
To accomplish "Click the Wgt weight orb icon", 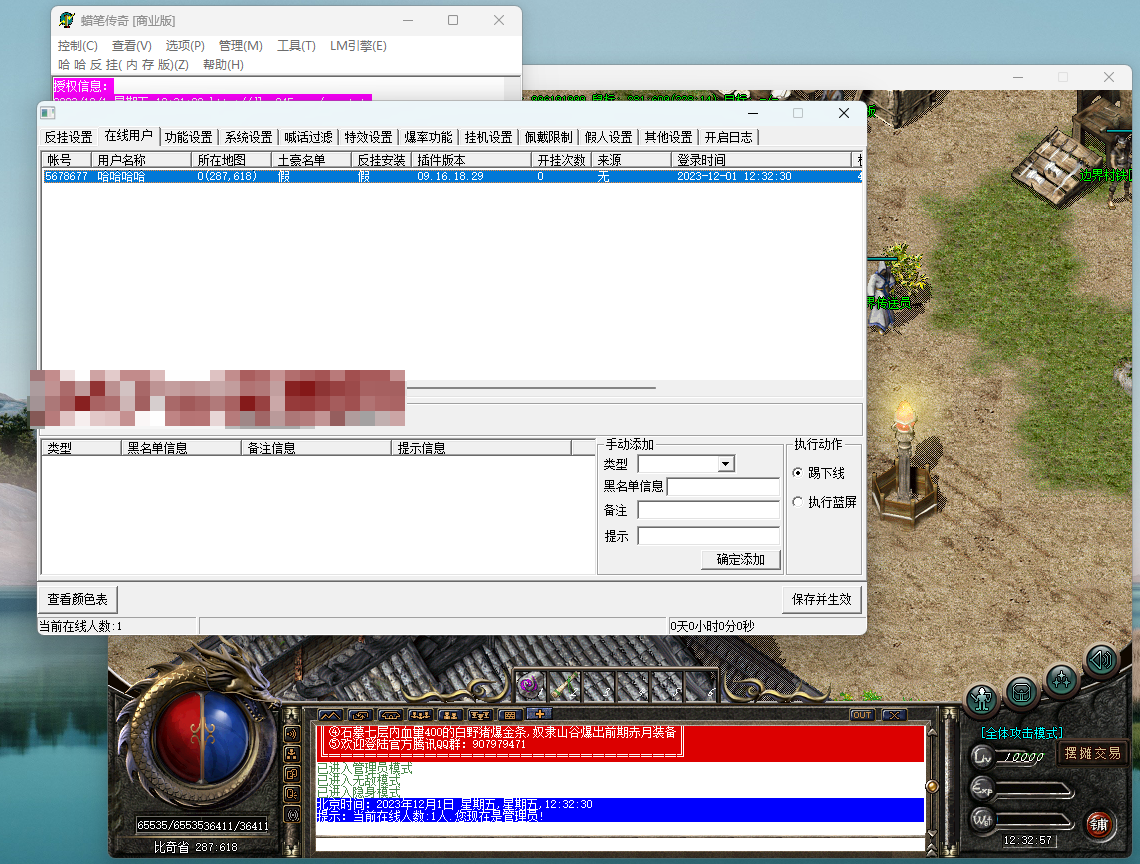I will click(x=982, y=820).
